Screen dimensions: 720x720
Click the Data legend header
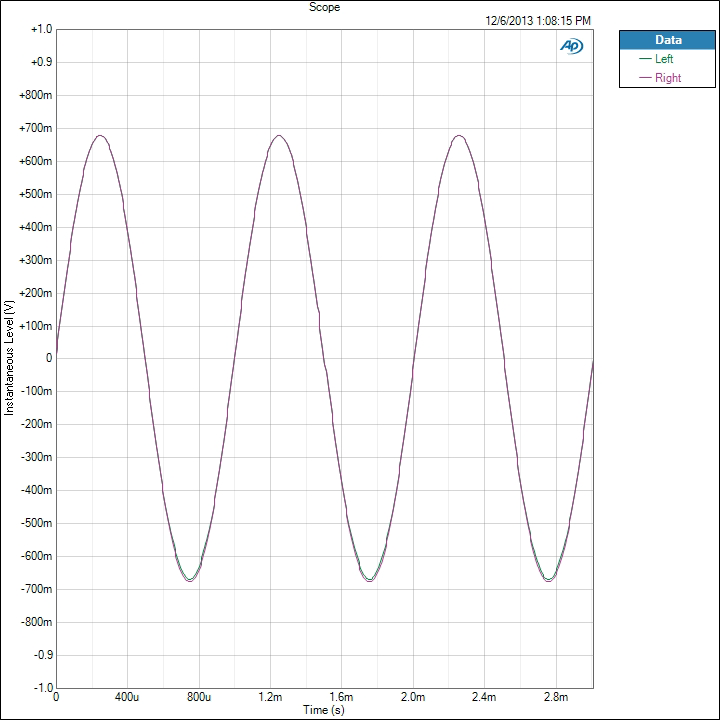(x=667, y=40)
